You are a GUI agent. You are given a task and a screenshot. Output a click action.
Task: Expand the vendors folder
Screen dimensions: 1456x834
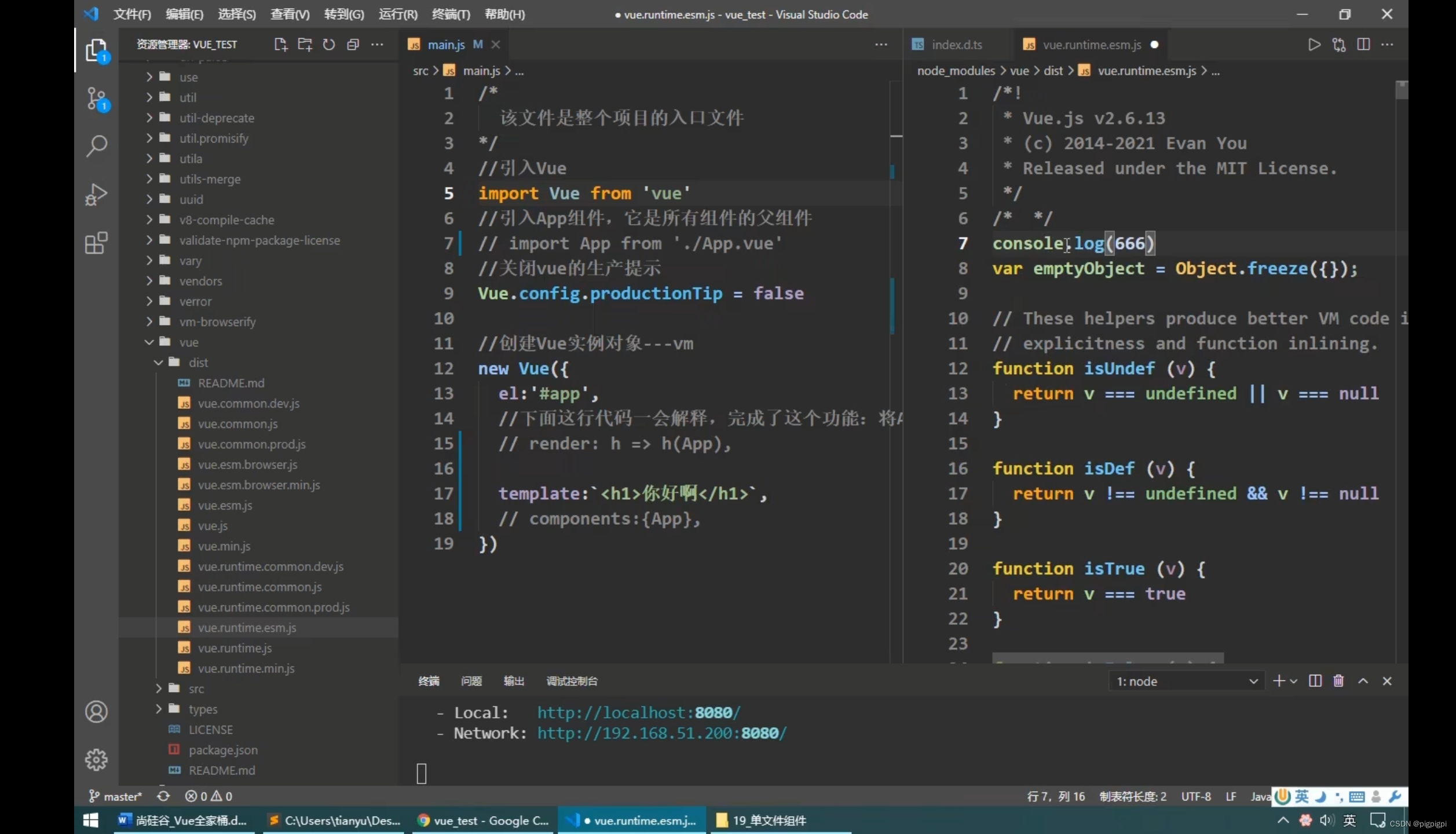tap(149, 281)
